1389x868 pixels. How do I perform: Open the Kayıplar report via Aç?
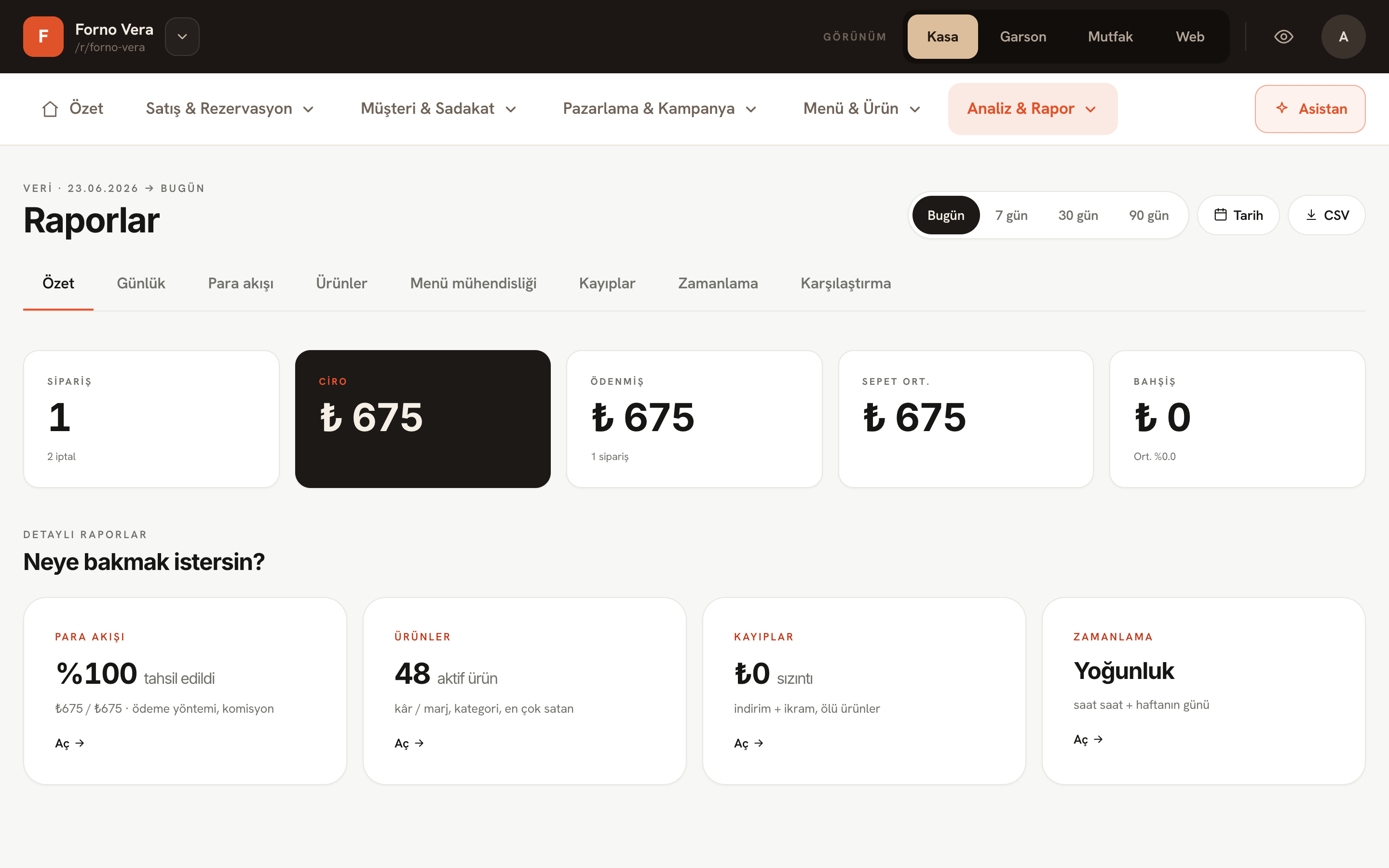click(x=749, y=744)
